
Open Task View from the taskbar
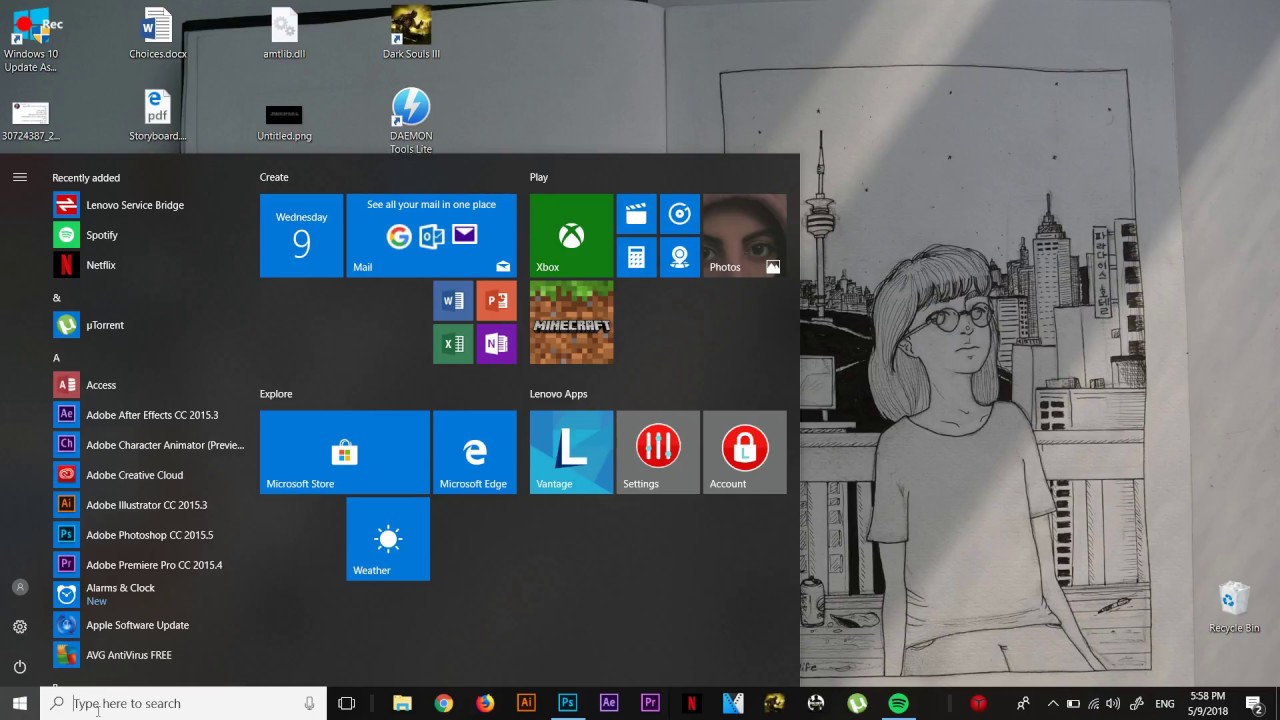[347, 704]
